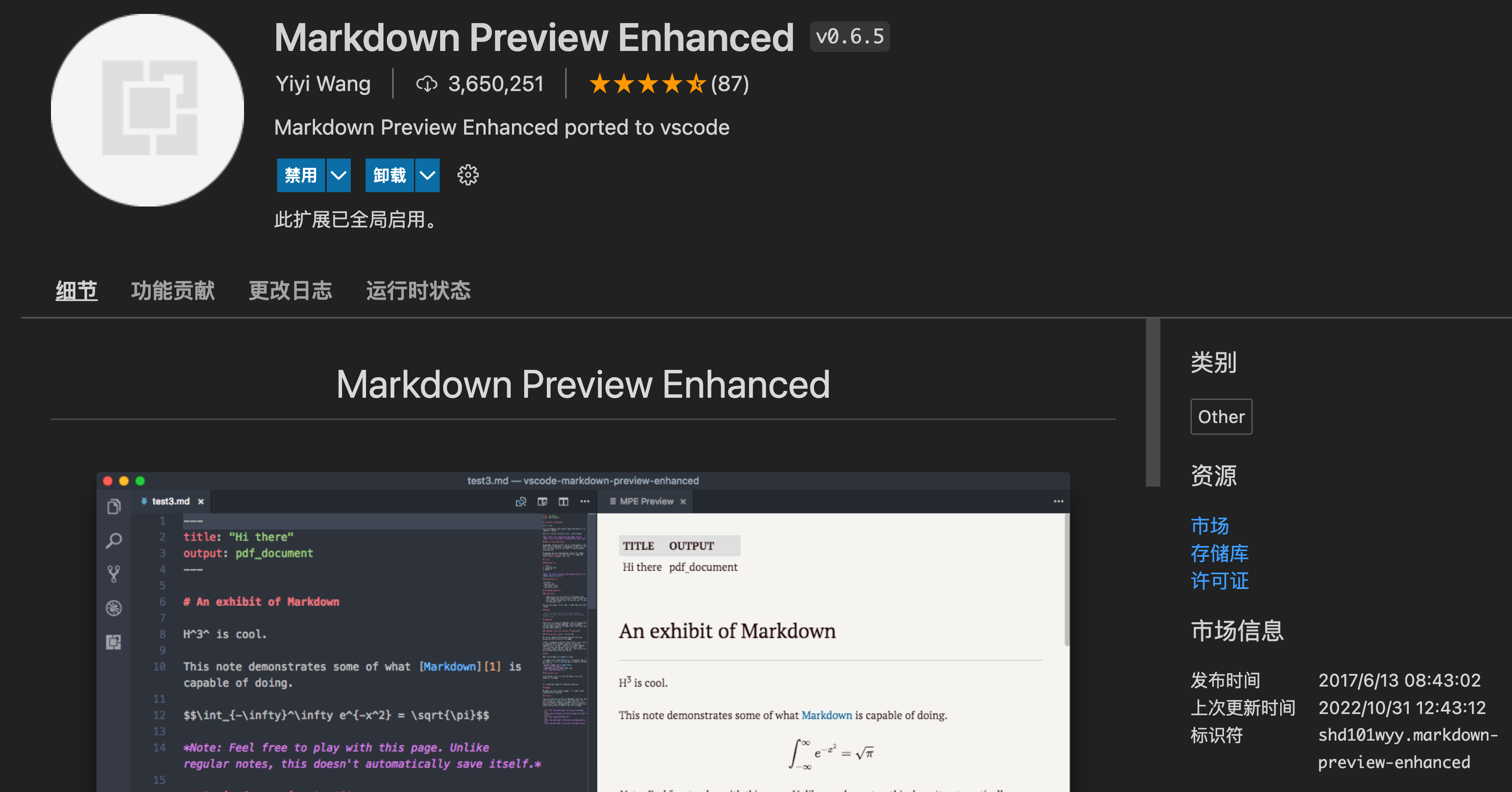The width and height of the screenshot is (1512, 792).
Task: Open Search from the activity bar
Action: click(114, 541)
